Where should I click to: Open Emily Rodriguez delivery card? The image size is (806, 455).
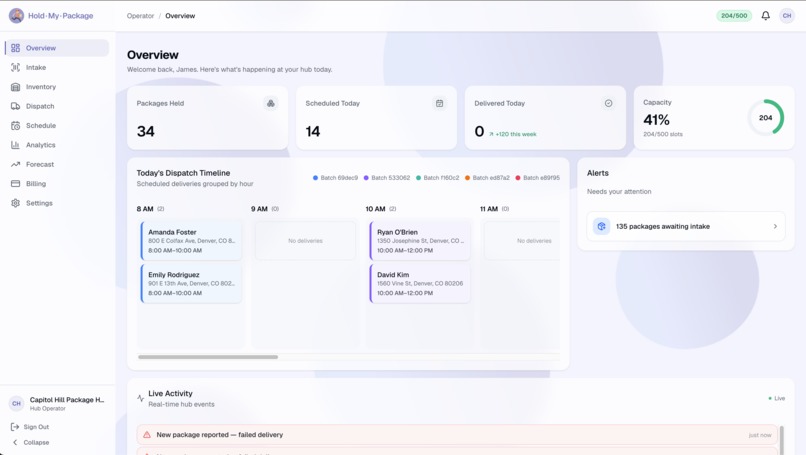click(191, 283)
